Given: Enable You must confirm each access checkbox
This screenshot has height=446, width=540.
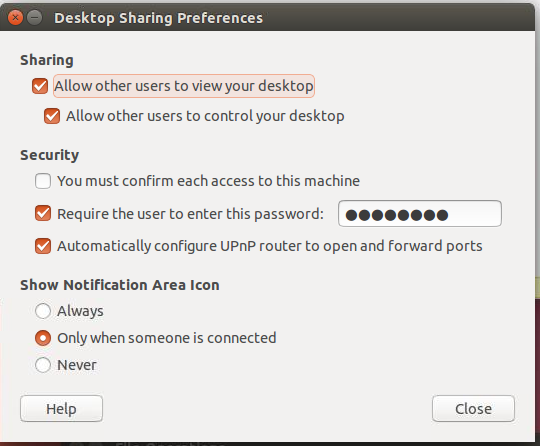Looking at the screenshot, I should (43, 181).
